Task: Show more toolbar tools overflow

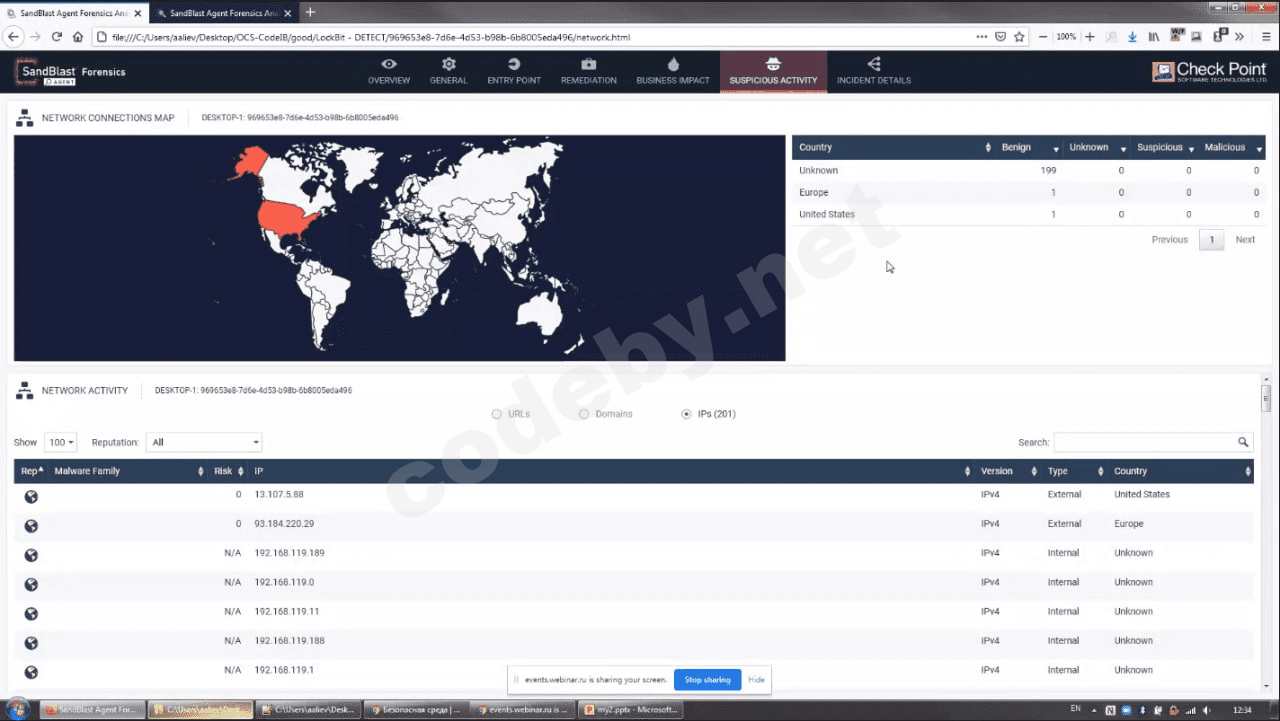Action: [1240, 37]
